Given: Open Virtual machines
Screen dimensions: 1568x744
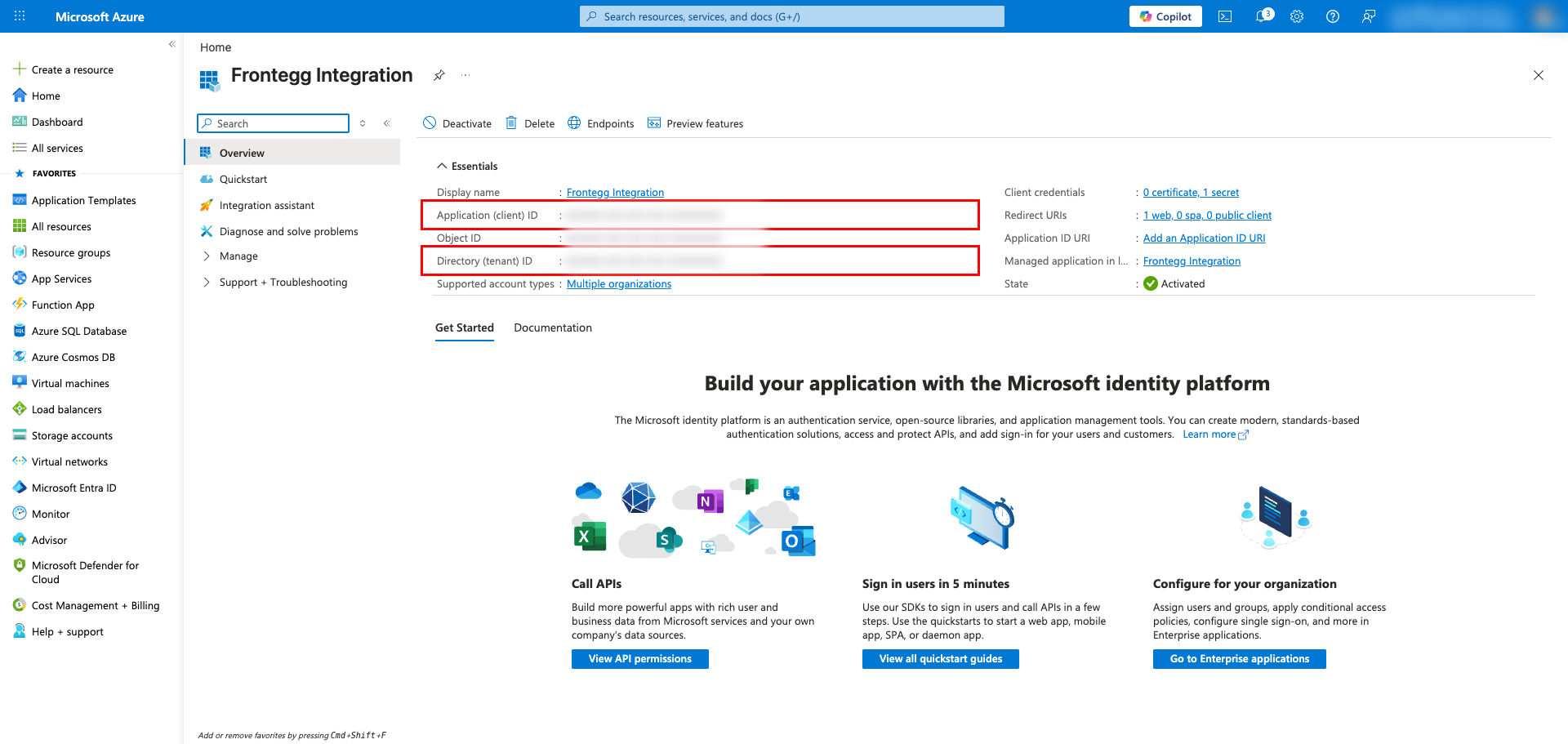Looking at the screenshot, I should [70, 383].
